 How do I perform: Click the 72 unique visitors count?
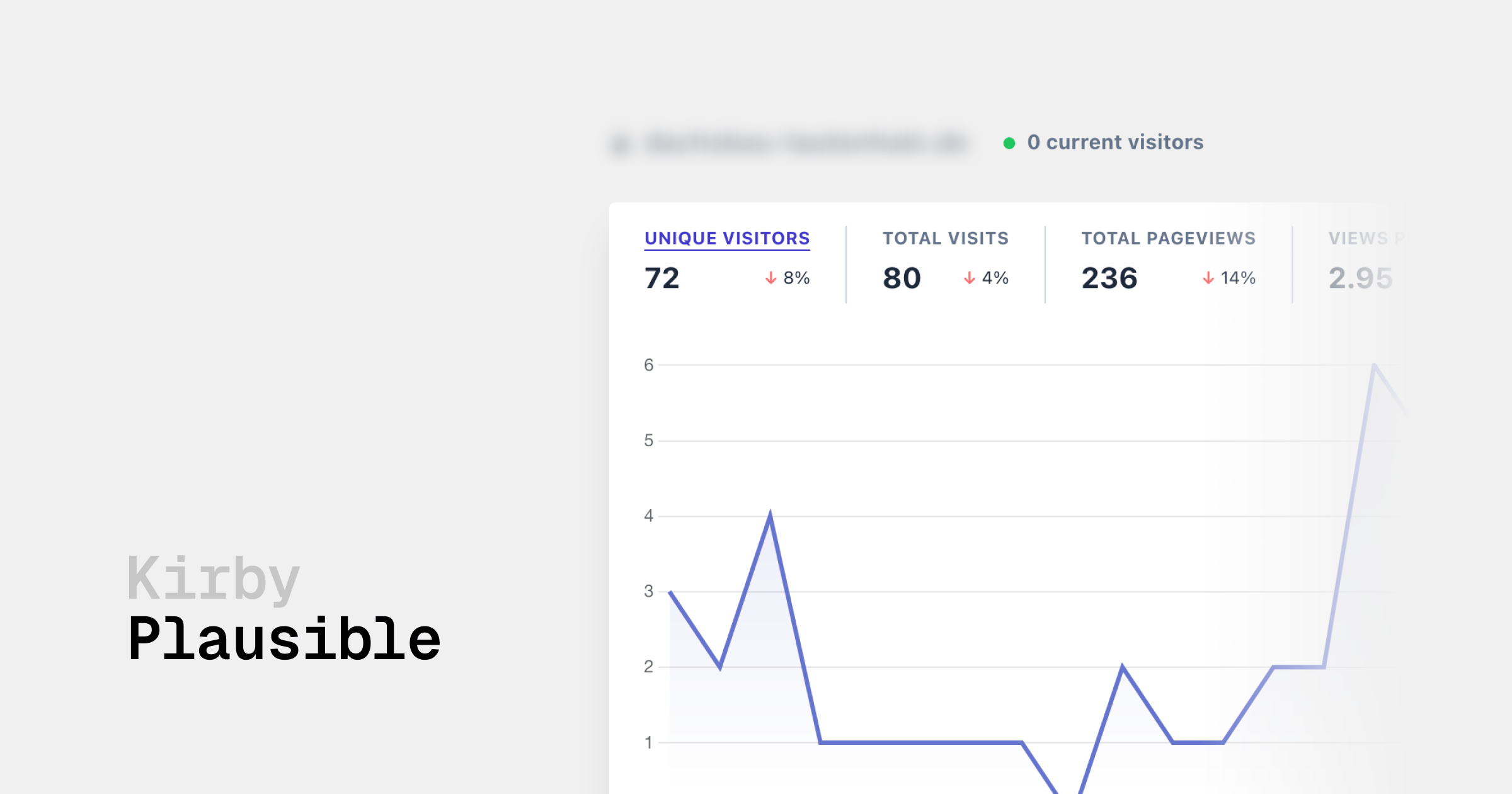coord(662,278)
